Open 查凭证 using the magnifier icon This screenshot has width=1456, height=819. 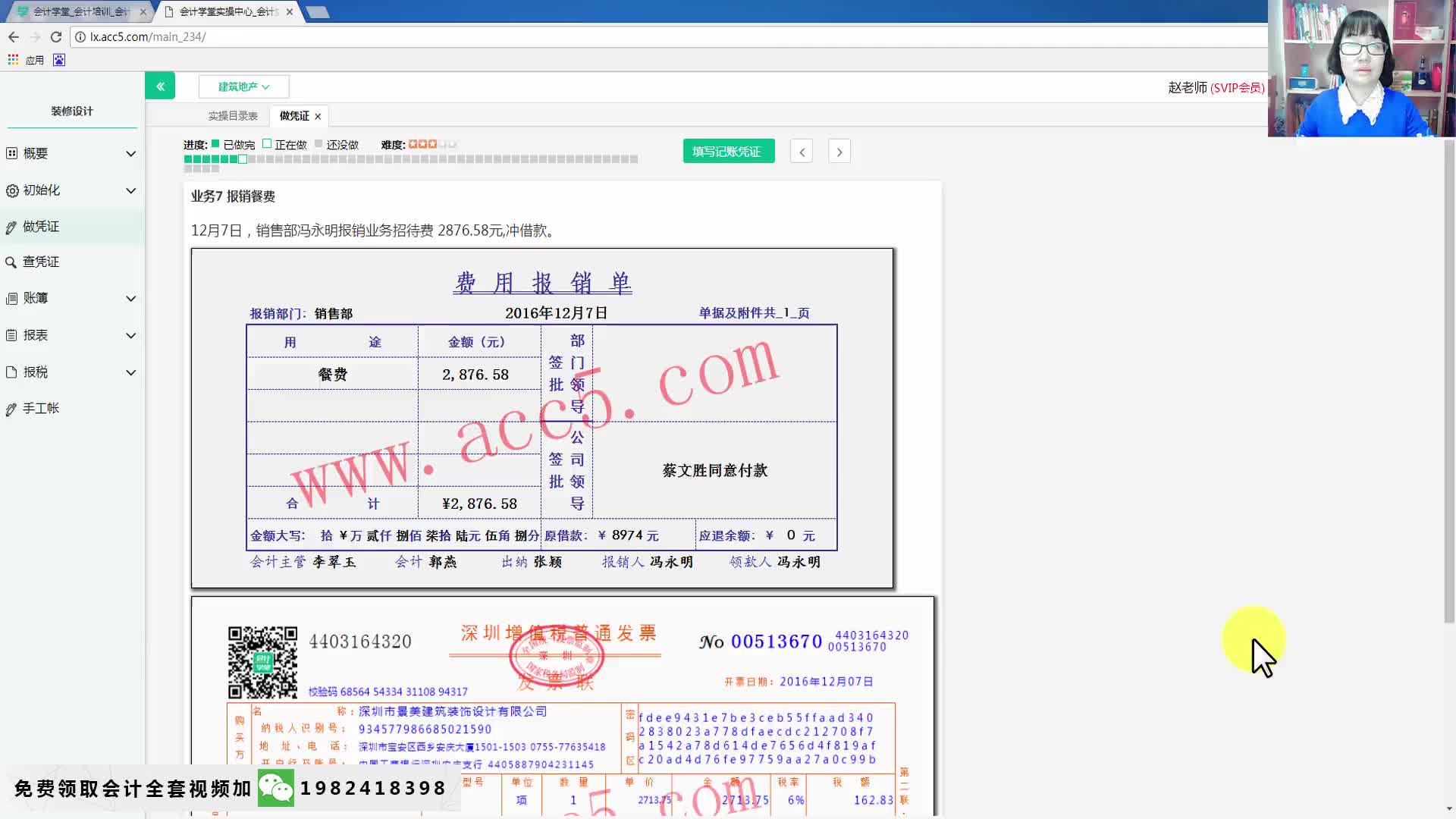pos(11,262)
